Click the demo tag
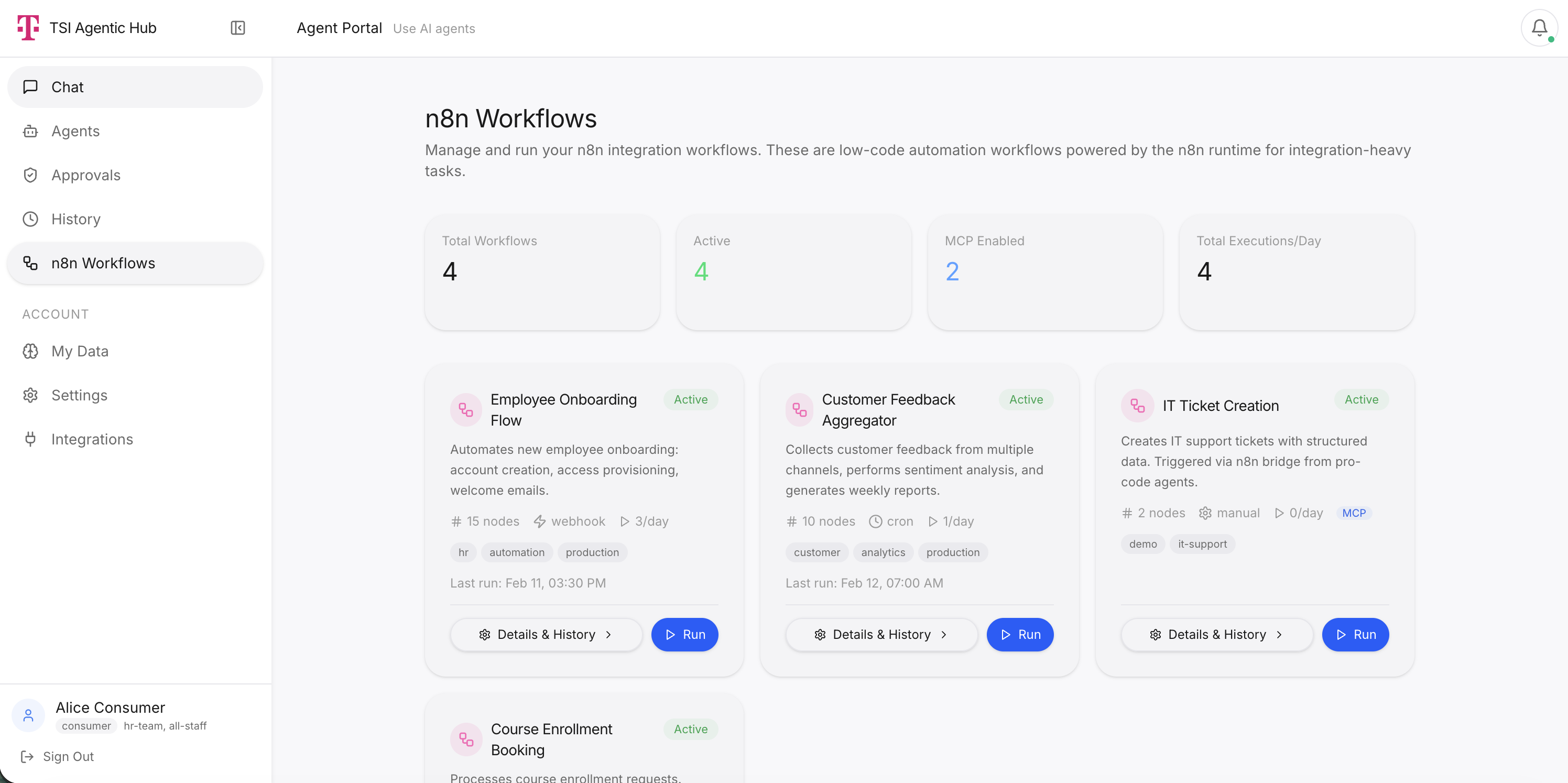The image size is (1568, 783). (x=1143, y=543)
